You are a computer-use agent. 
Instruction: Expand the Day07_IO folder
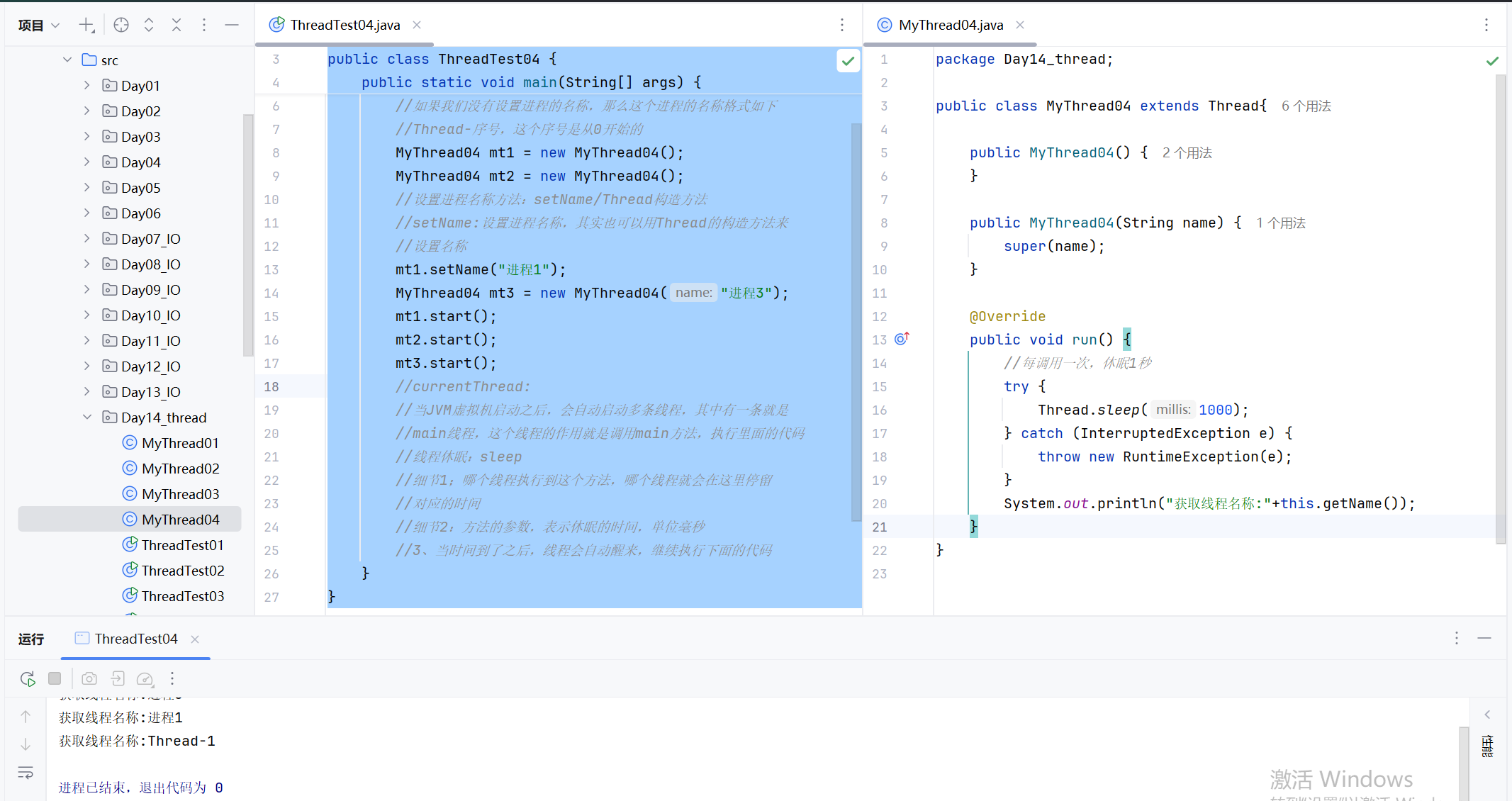click(86, 238)
